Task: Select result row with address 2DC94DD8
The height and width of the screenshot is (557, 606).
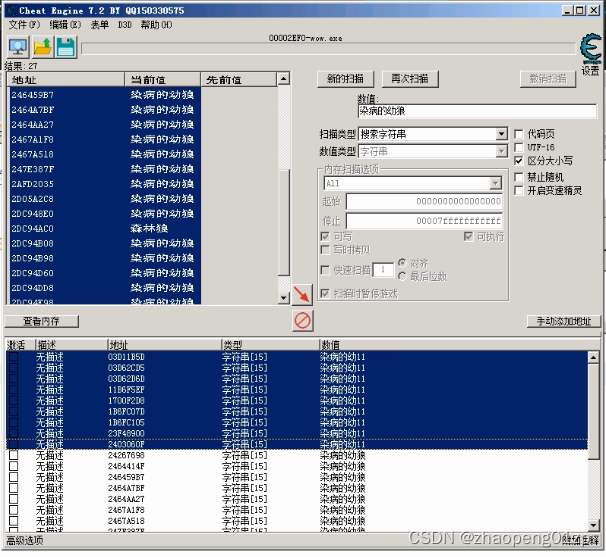Action: (104, 288)
